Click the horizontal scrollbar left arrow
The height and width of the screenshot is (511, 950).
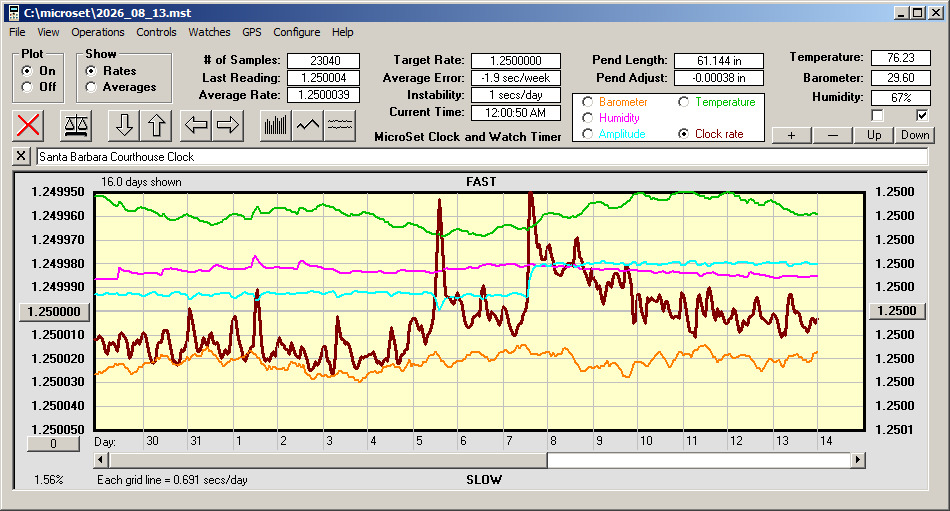coord(101,460)
